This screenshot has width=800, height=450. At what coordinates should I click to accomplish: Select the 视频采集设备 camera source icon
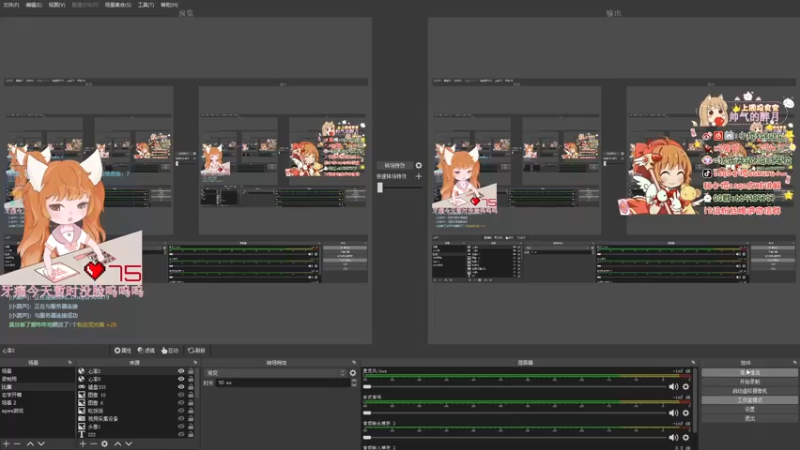(82, 418)
